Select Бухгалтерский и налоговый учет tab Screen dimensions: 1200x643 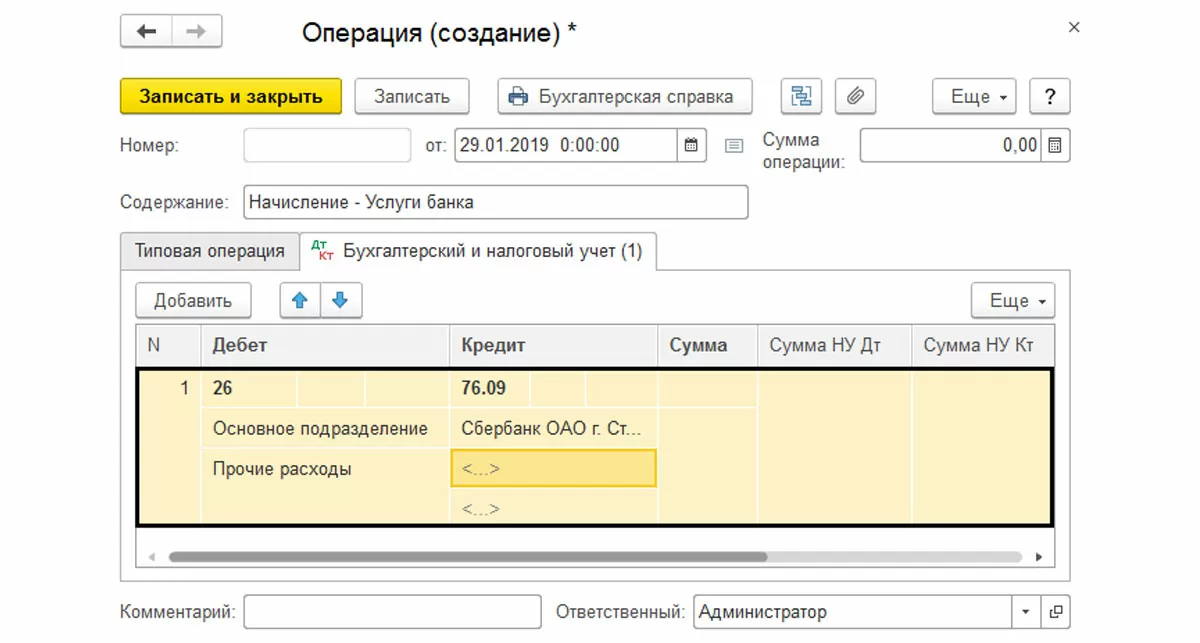coord(478,251)
